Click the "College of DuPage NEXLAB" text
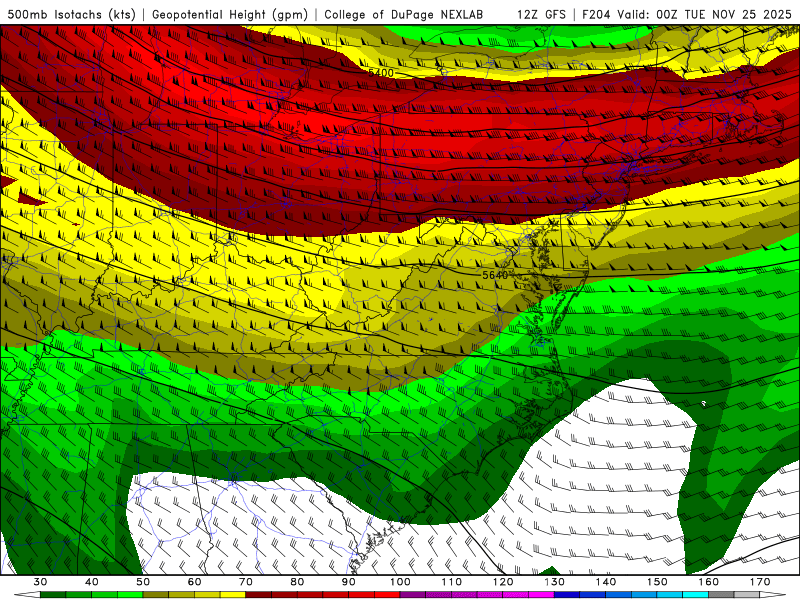This screenshot has width=800, height=600. pos(404,14)
